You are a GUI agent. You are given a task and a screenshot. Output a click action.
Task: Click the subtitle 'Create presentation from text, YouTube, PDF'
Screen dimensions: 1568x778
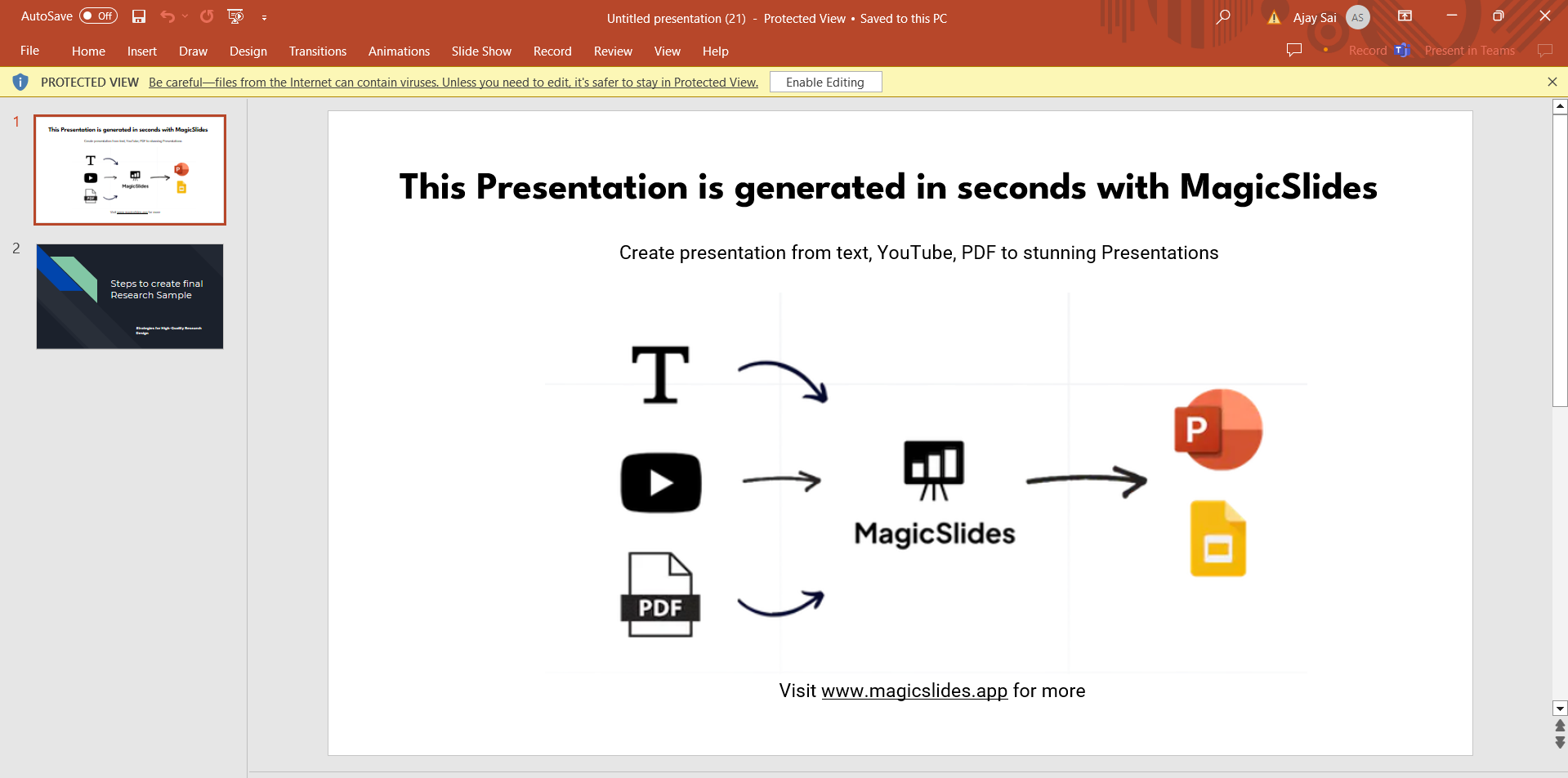click(x=918, y=253)
